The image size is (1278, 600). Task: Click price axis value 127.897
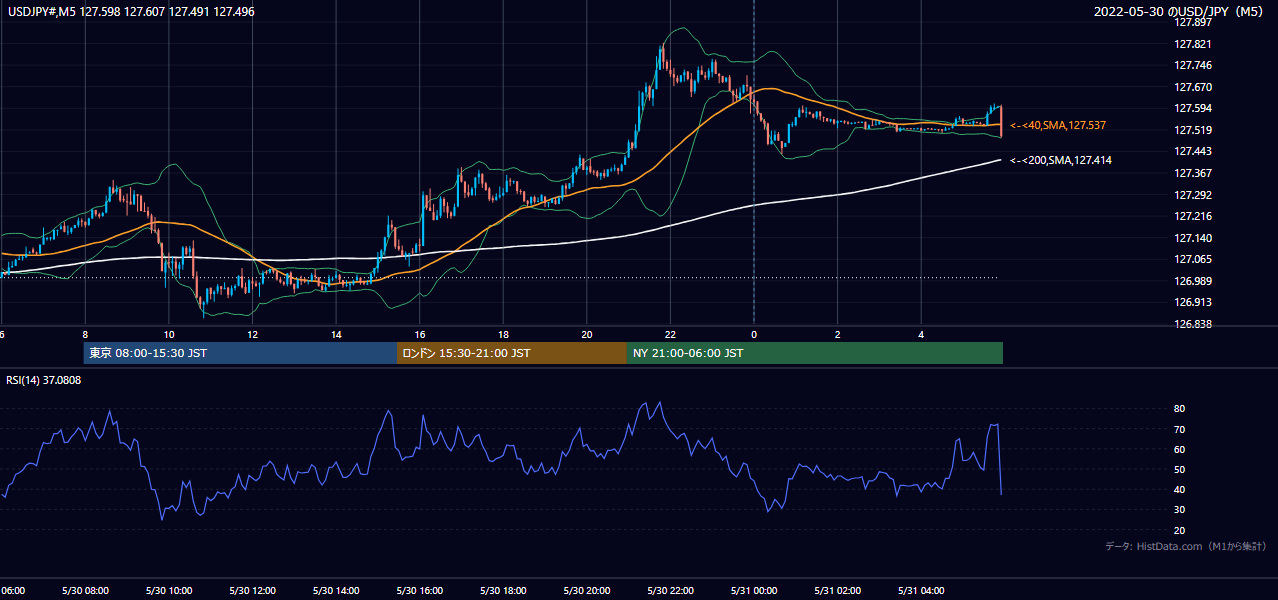pos(1191,22)
